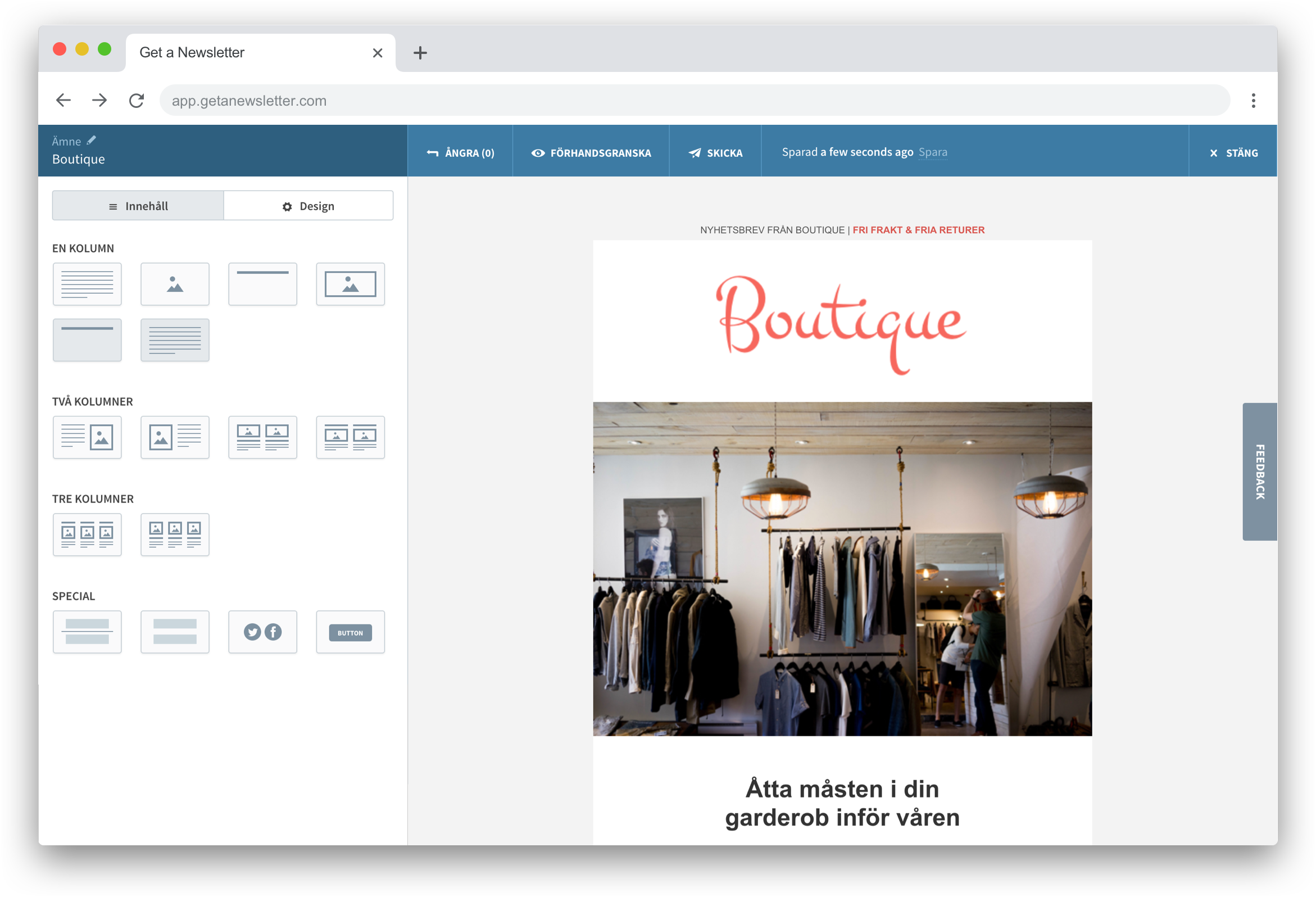Add a single-column text block

[87, 284]
